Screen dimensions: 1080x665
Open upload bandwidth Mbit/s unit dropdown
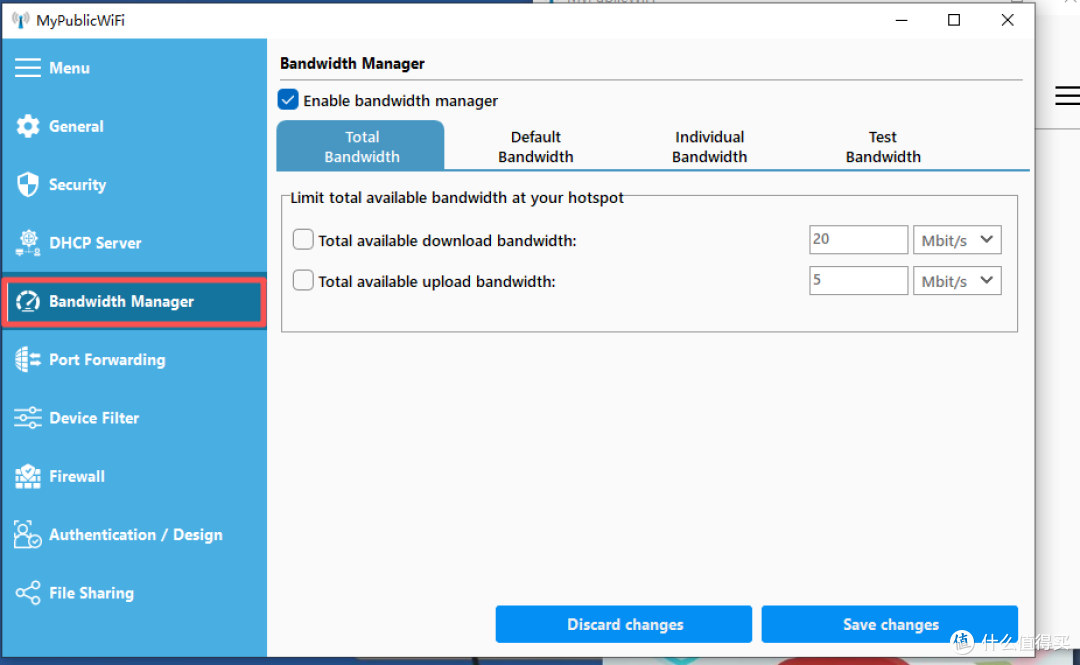click(x=957, y=280)
